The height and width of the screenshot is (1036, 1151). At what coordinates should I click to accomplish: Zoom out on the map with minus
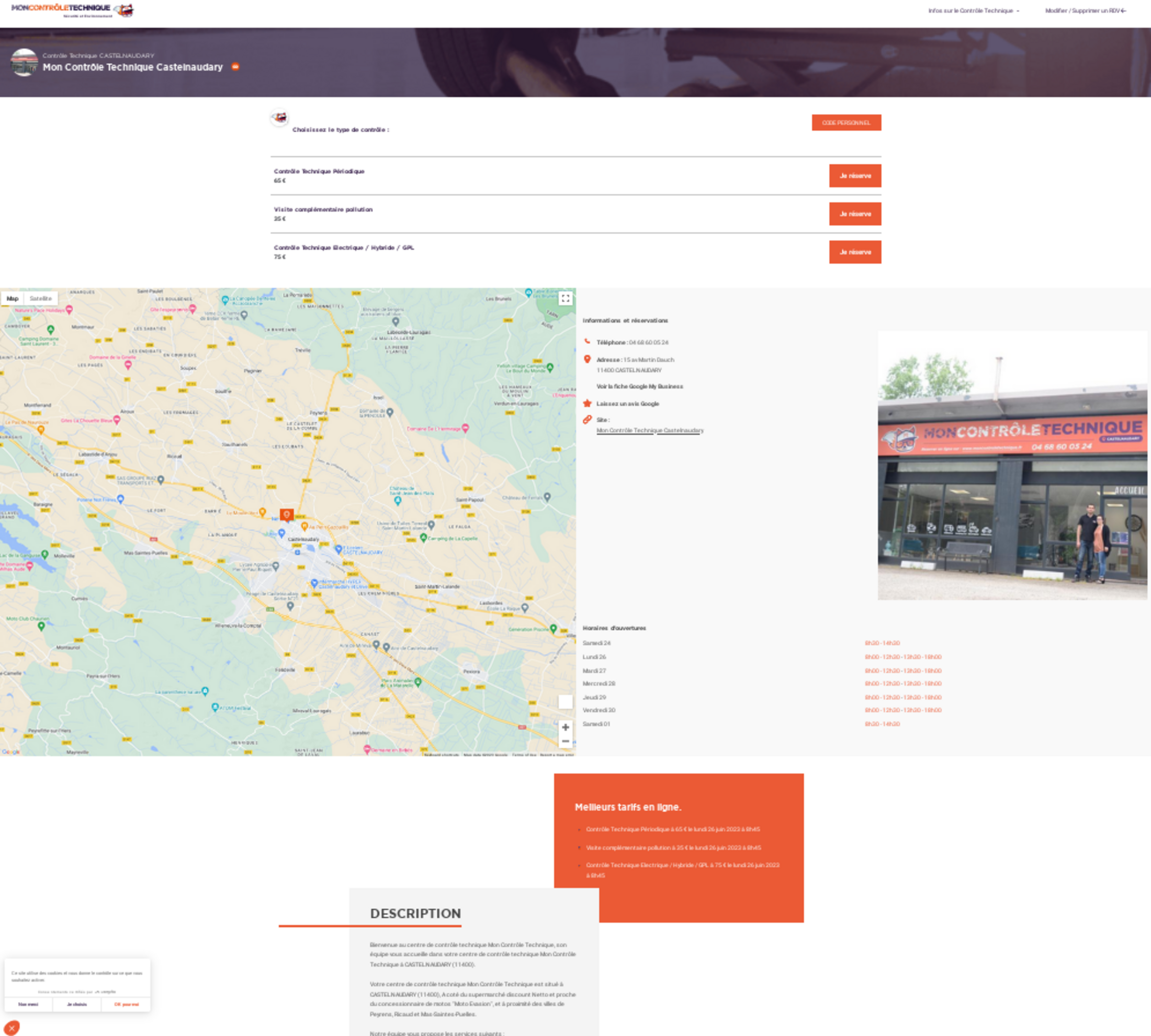pyautogui.click(x=565, y=741)
